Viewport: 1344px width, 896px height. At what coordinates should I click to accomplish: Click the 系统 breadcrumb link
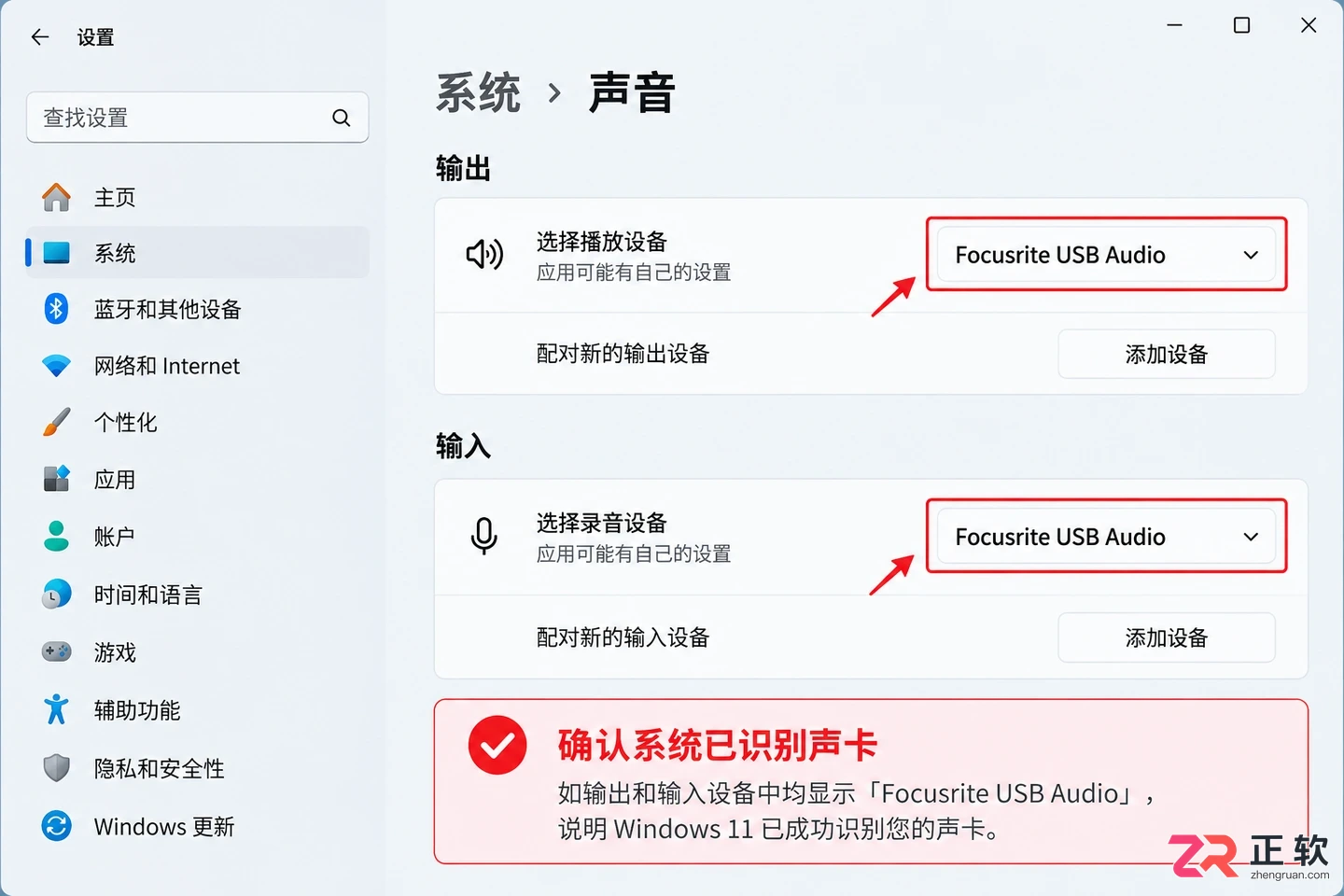point(478,92)
